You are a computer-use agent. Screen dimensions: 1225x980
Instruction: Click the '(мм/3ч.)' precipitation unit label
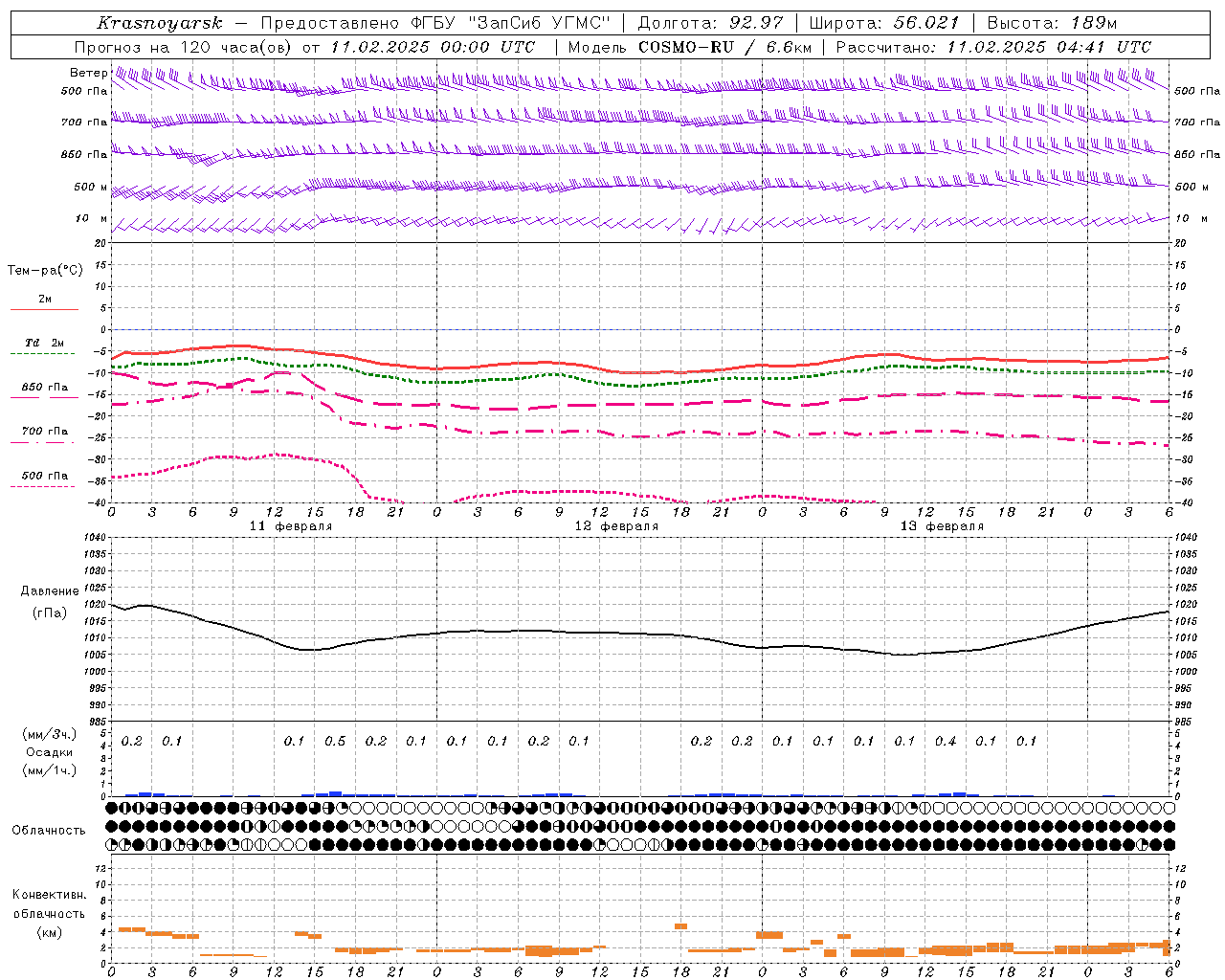tap(50, 734)
